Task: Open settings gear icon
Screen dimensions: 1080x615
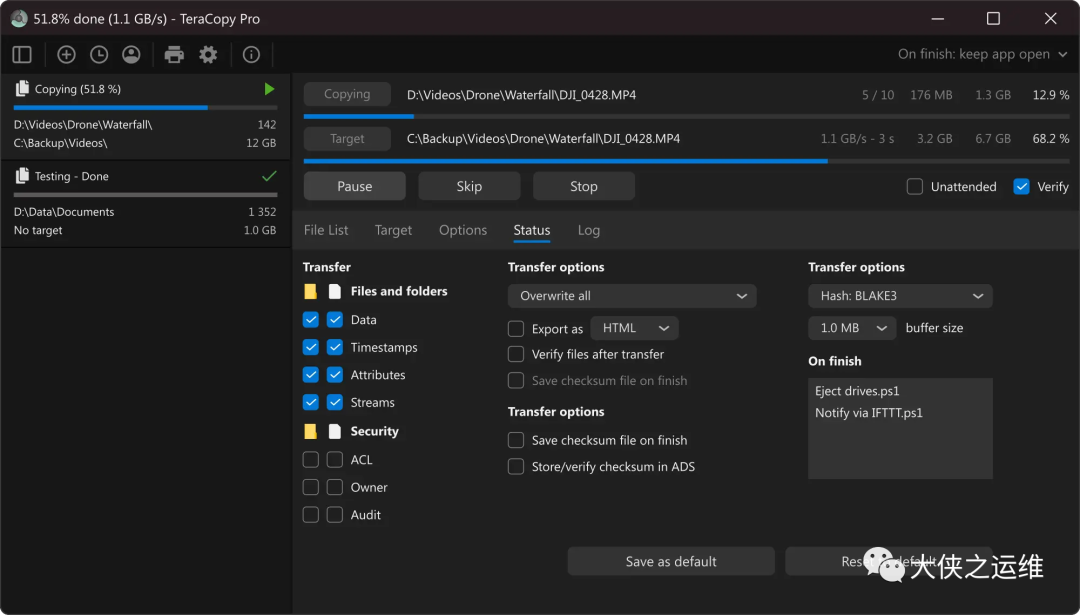Action: 208,55
